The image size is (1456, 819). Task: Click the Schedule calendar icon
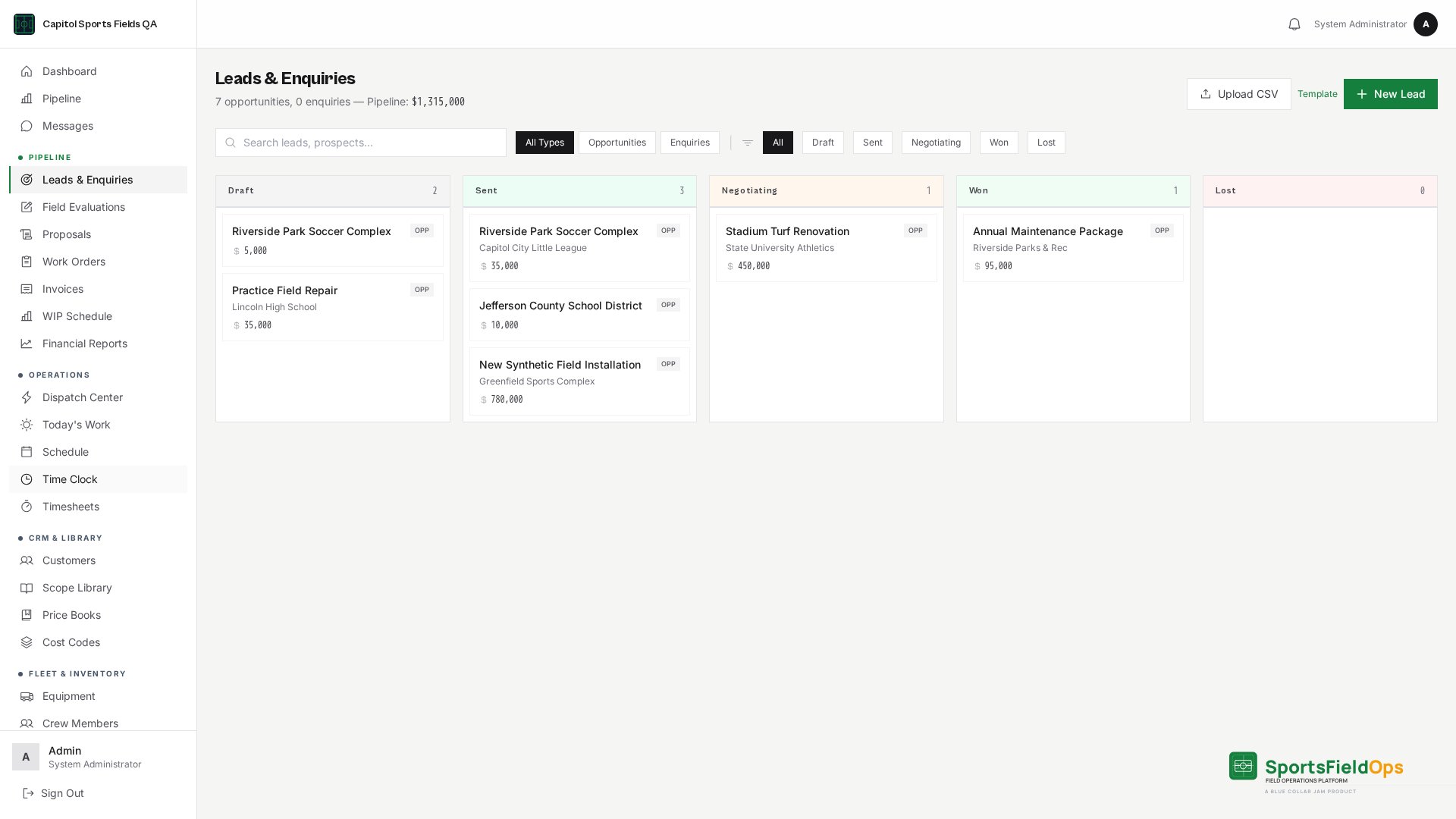tap(27, 452)
